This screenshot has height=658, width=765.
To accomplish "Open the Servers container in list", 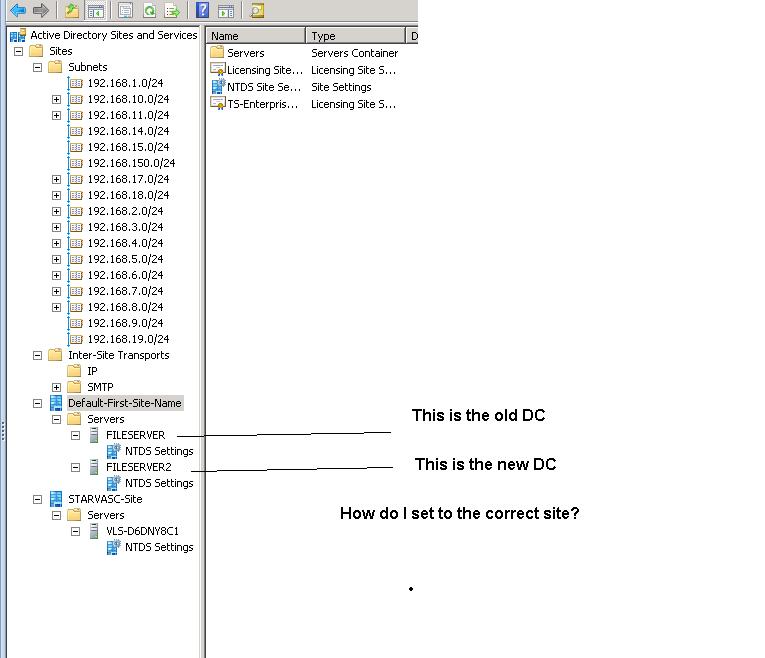I will 245,53.
